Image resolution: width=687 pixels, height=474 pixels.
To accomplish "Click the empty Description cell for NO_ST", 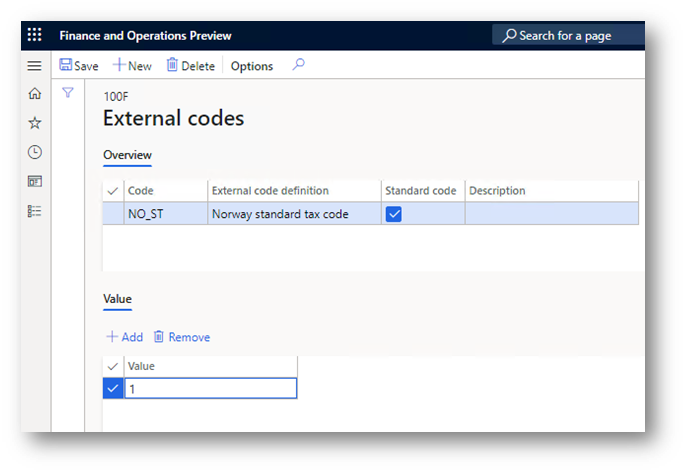I will pos(552,214).
